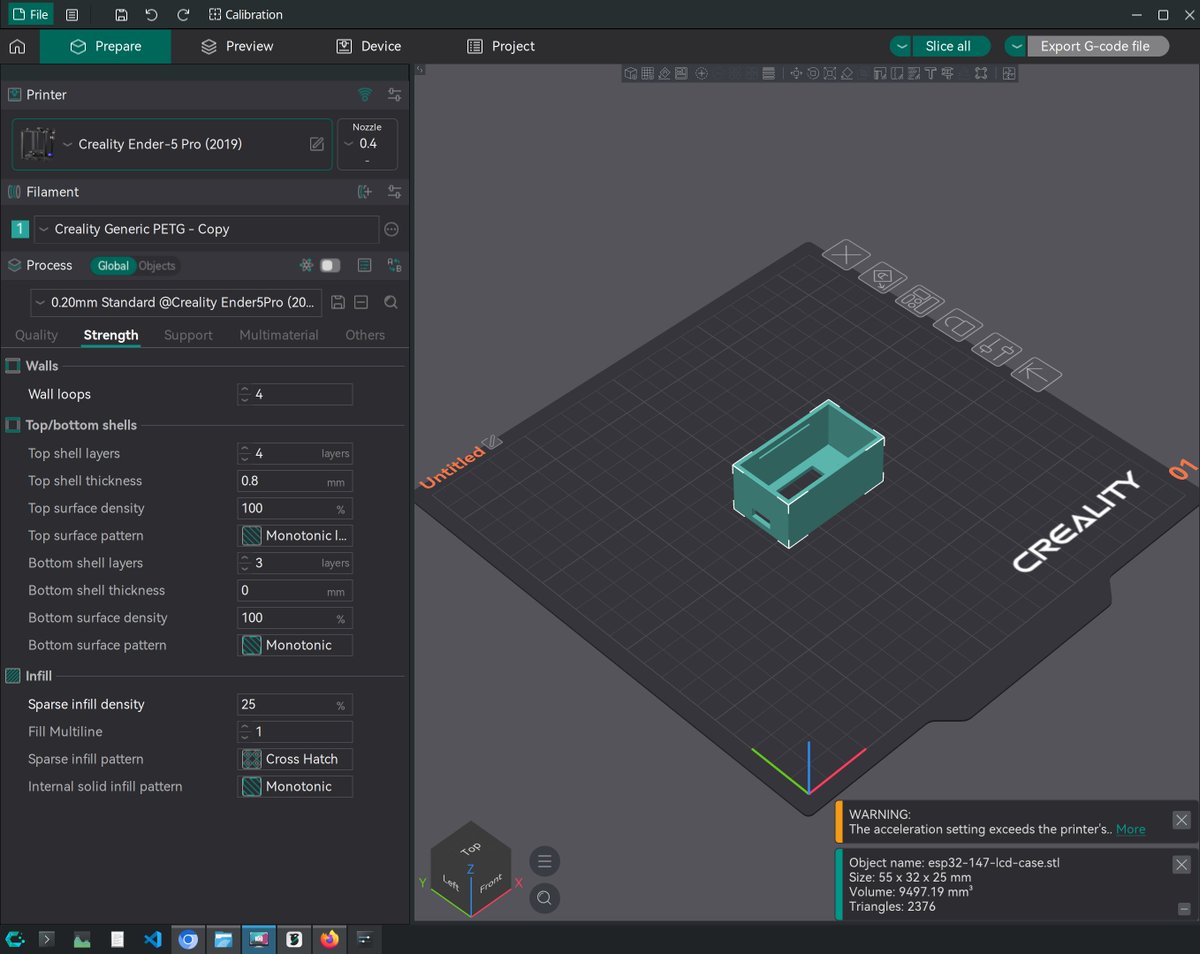The height and width of the screenshot is (954, 1200).
Task: Click the compare presets A/B icon
Action: 395,265
